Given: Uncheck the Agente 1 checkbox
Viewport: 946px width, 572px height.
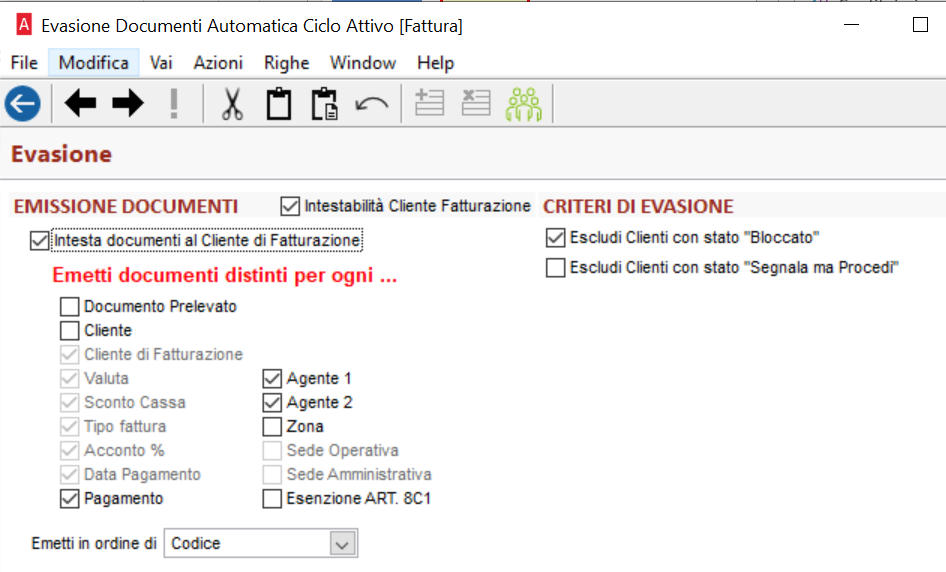Looking at the screenshot, I should [272, 378].
